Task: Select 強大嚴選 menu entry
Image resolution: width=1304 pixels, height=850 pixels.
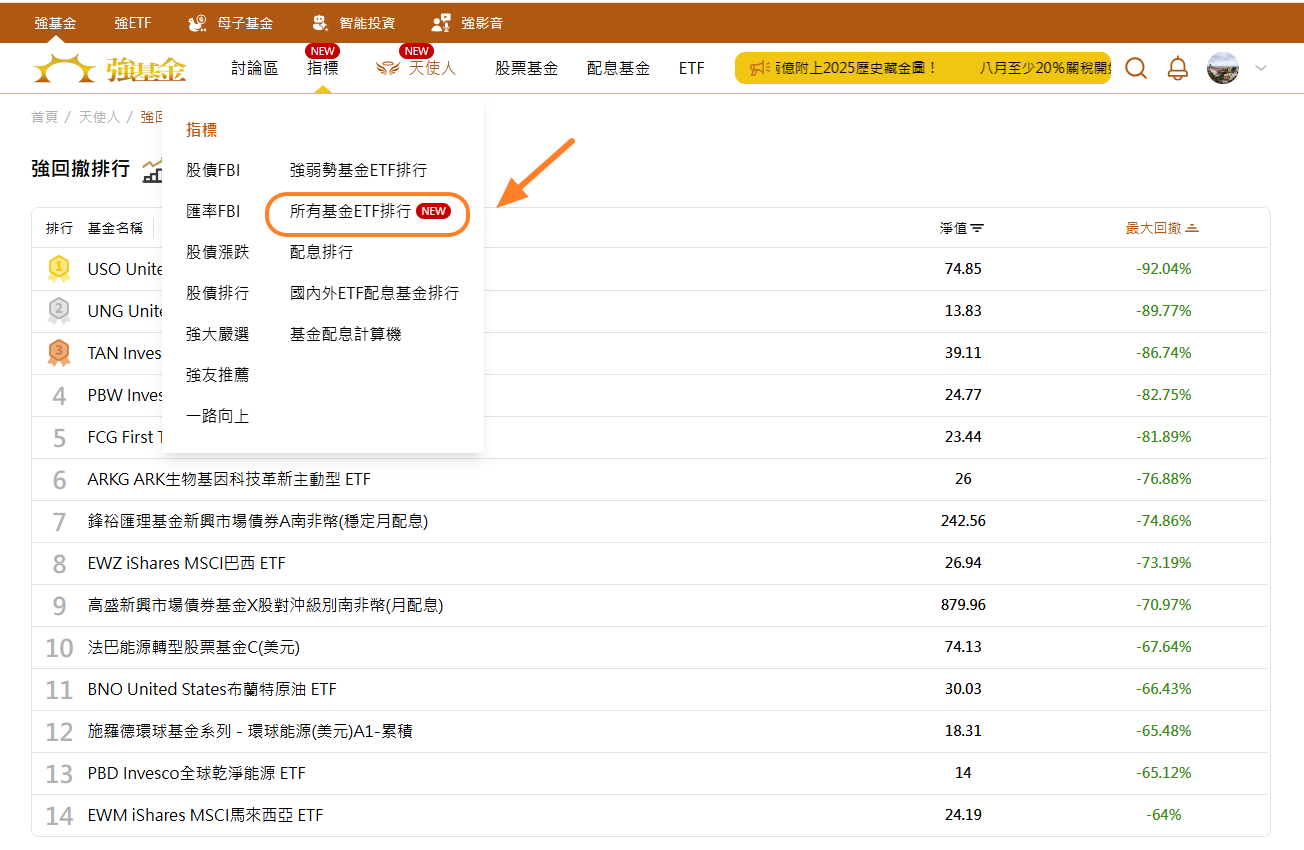Action: tap(217, 334)
